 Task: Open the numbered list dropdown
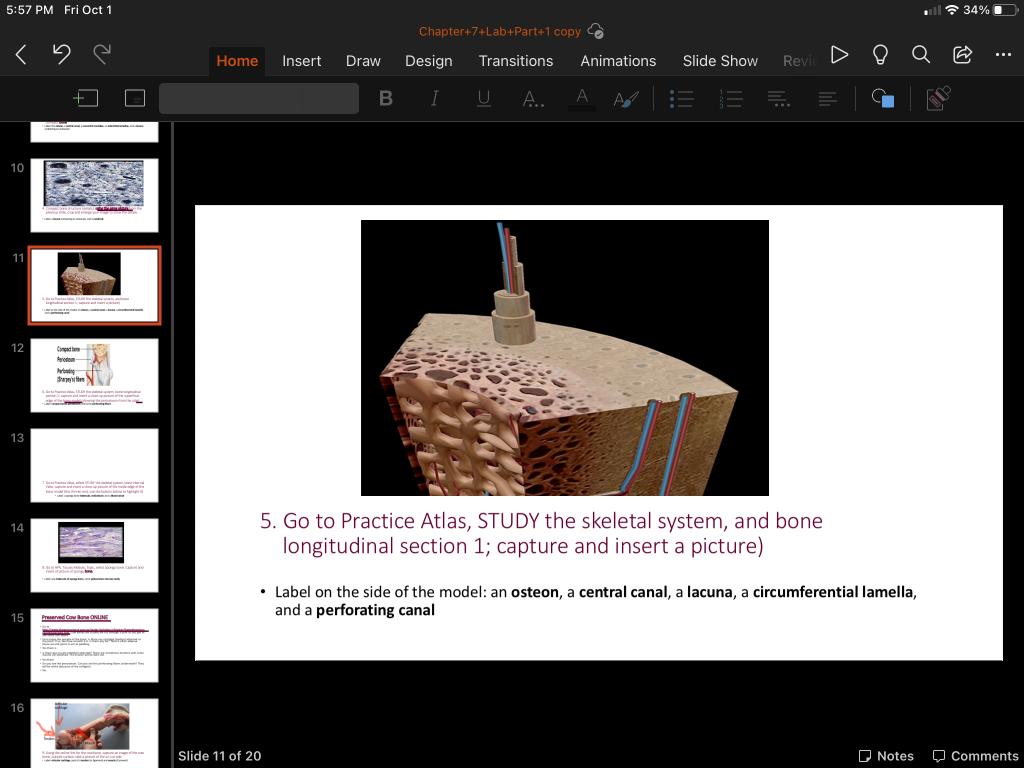pyautogui.click(x=730, y=98)
